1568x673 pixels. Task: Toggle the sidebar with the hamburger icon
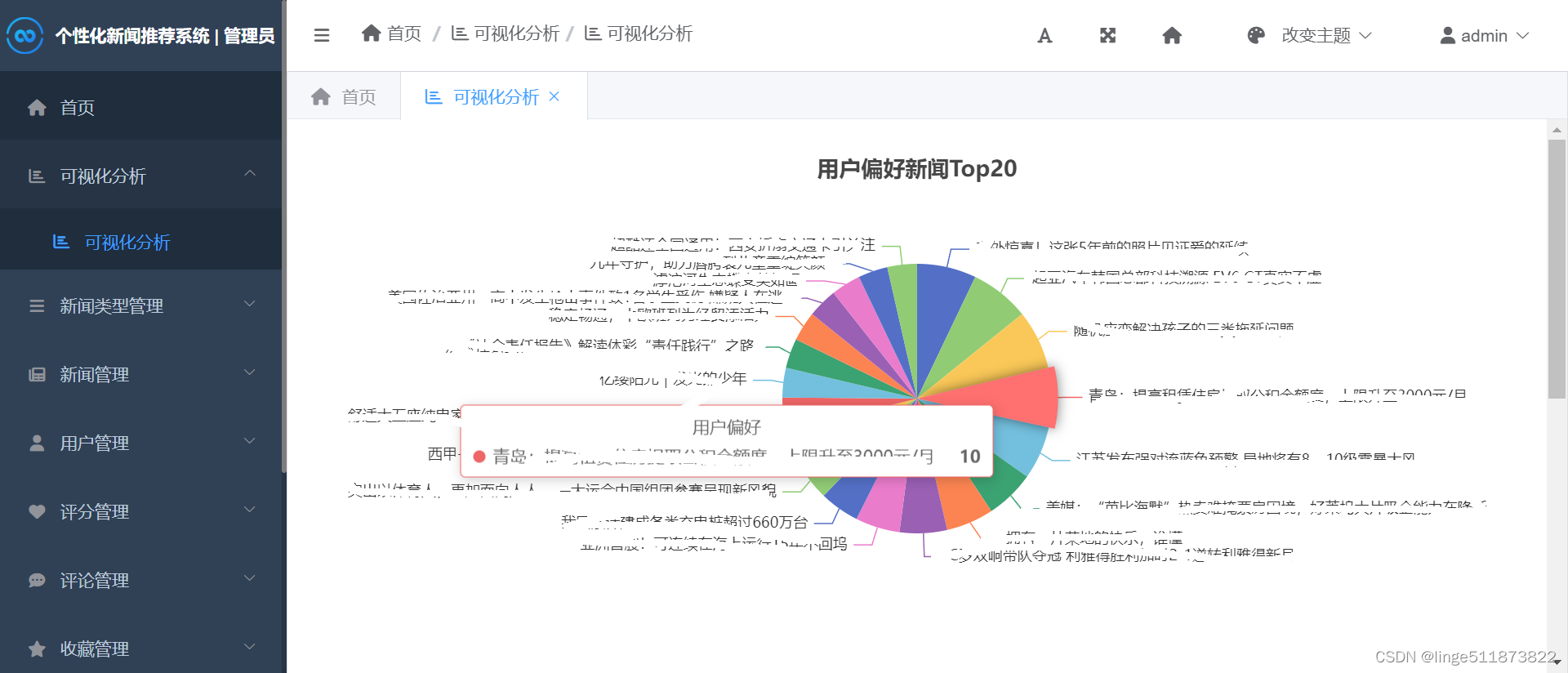322,35
